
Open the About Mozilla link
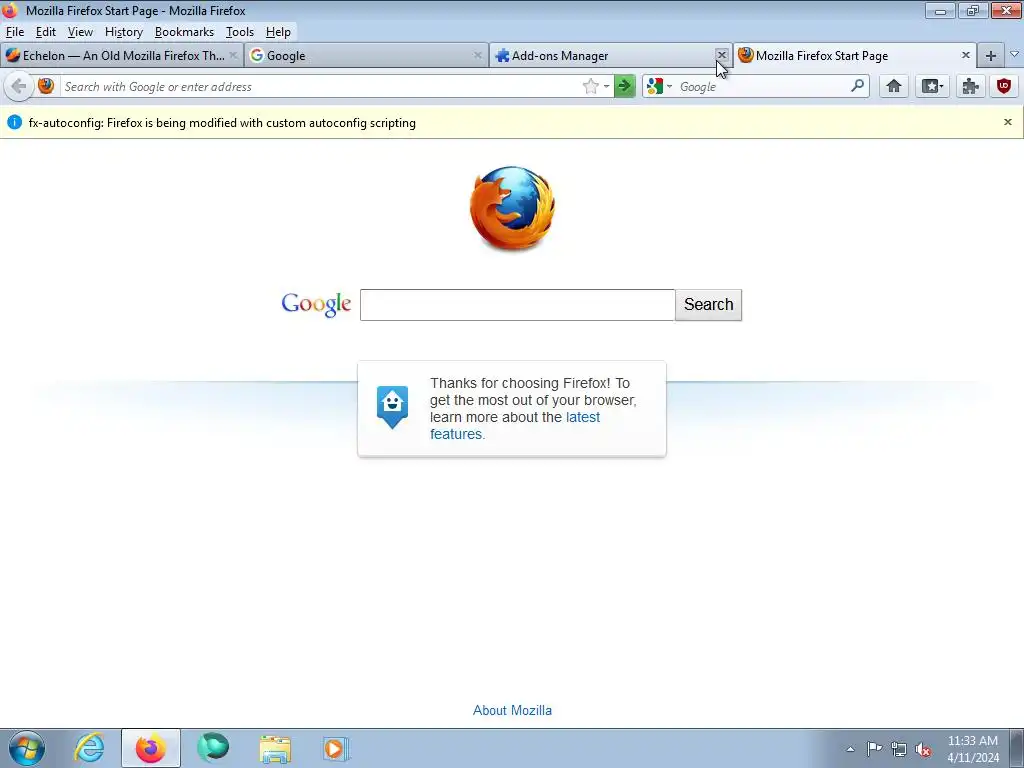click(512, 711)
